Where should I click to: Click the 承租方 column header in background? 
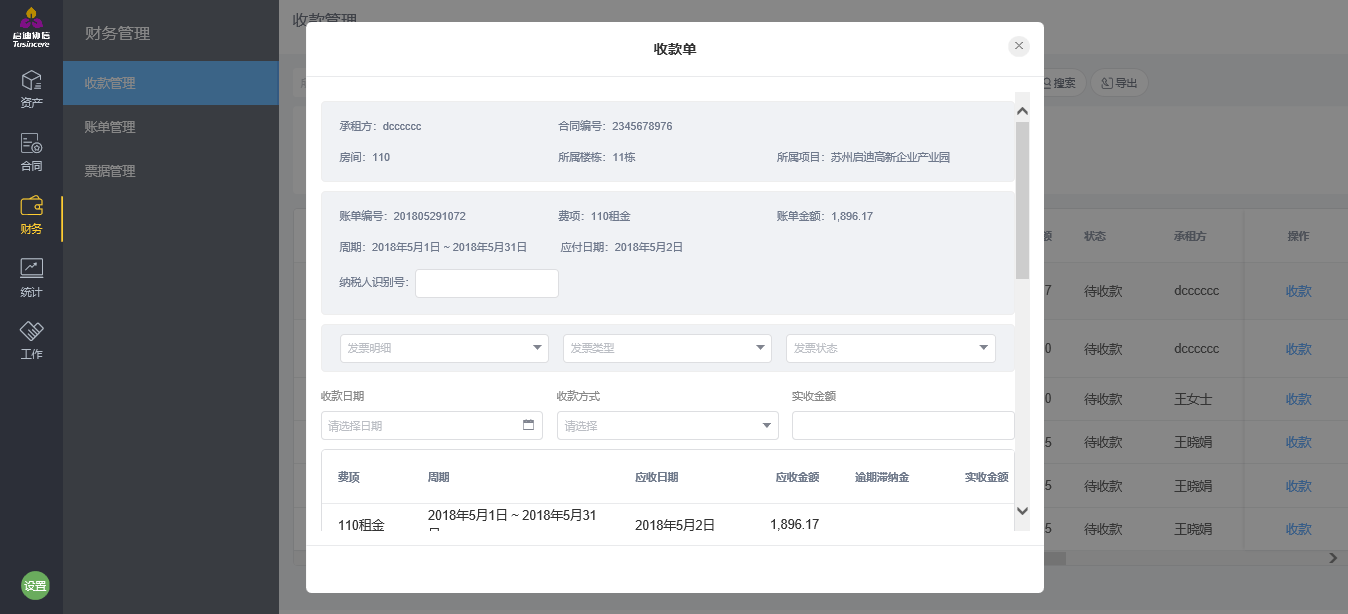click(1190, 237)
